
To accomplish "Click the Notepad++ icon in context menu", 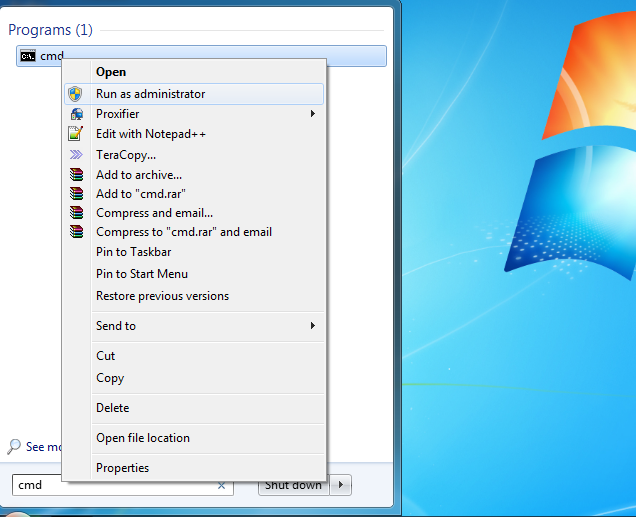I will coord(75,134).
